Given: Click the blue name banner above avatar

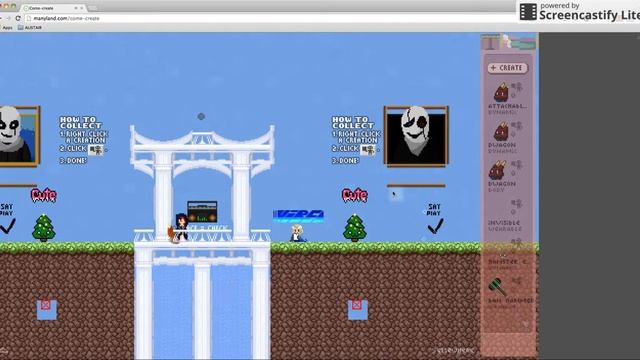Looking at the screenshot, I should 298,216.
